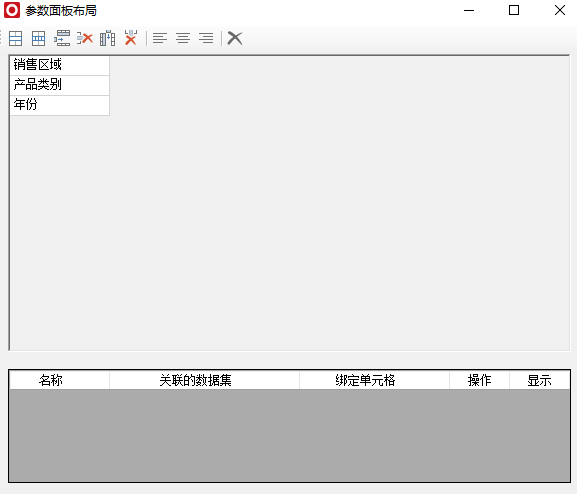Screen dimensions: 577x494
Task: Click the delete column icon
Action: click(131, 38)
